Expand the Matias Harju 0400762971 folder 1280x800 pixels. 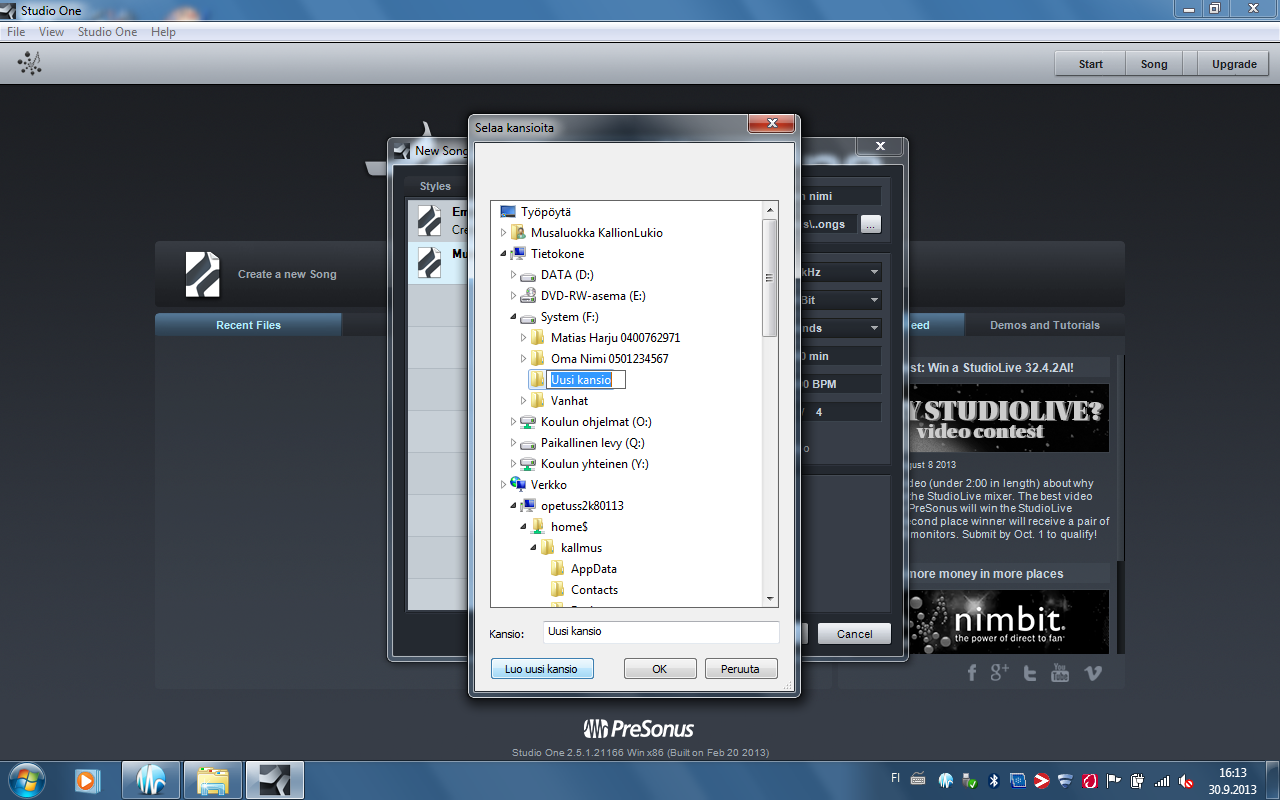click(x=523, y=338)
